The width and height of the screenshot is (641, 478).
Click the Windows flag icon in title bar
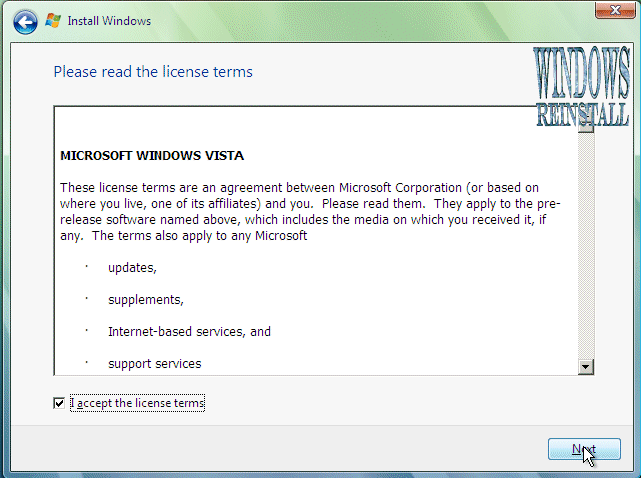pyautogui.click(x=53, y=20)
